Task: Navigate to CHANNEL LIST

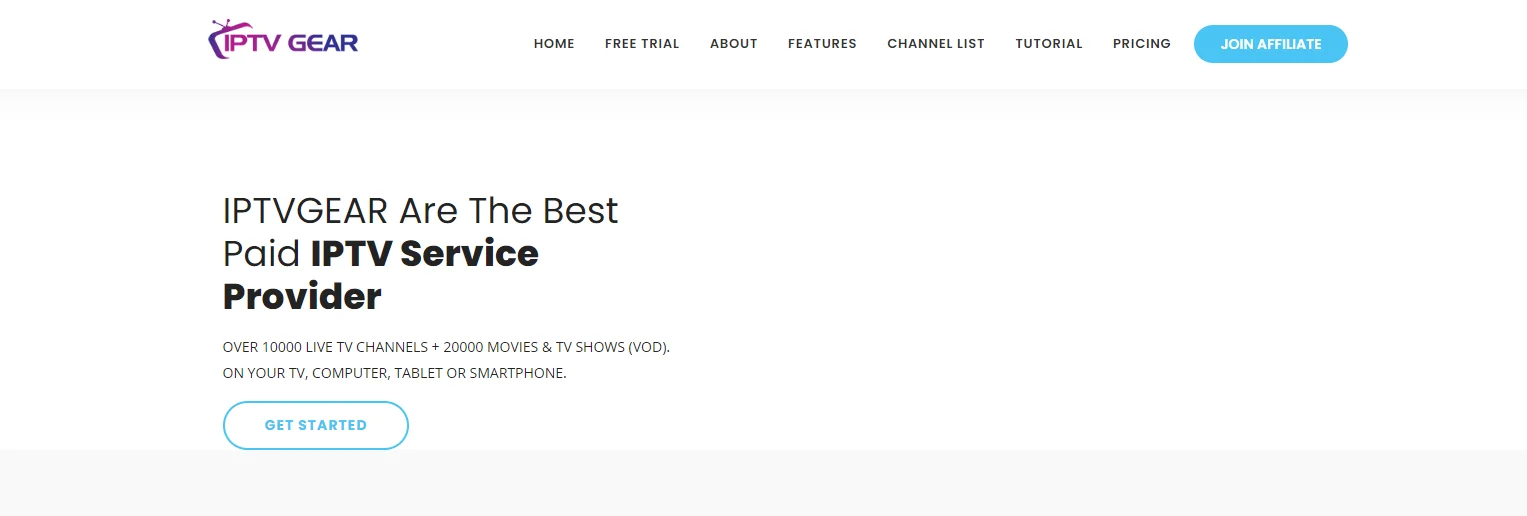Action: click(x=935, y=44)
